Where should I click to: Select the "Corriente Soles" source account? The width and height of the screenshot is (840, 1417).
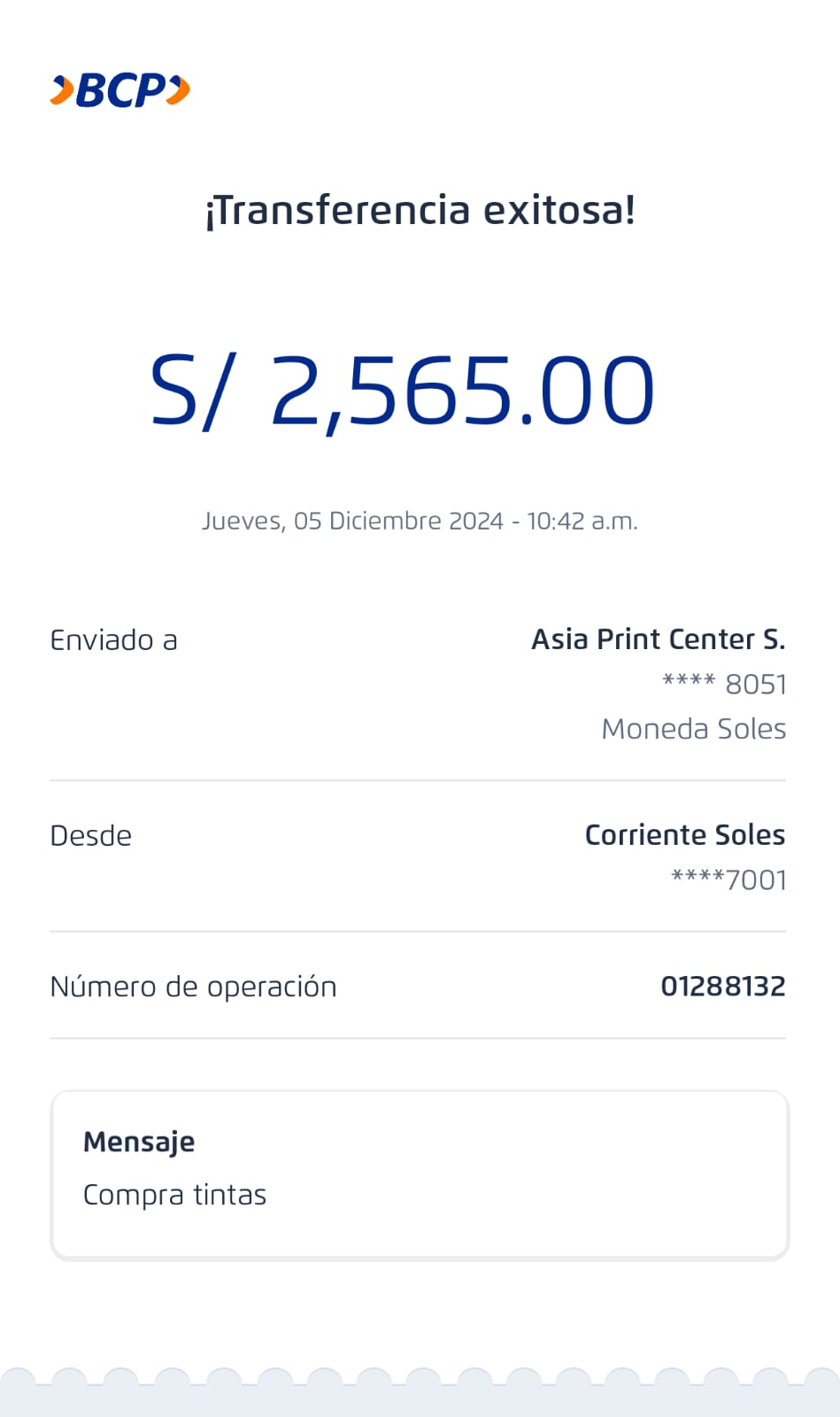click(x=684, y=835)
